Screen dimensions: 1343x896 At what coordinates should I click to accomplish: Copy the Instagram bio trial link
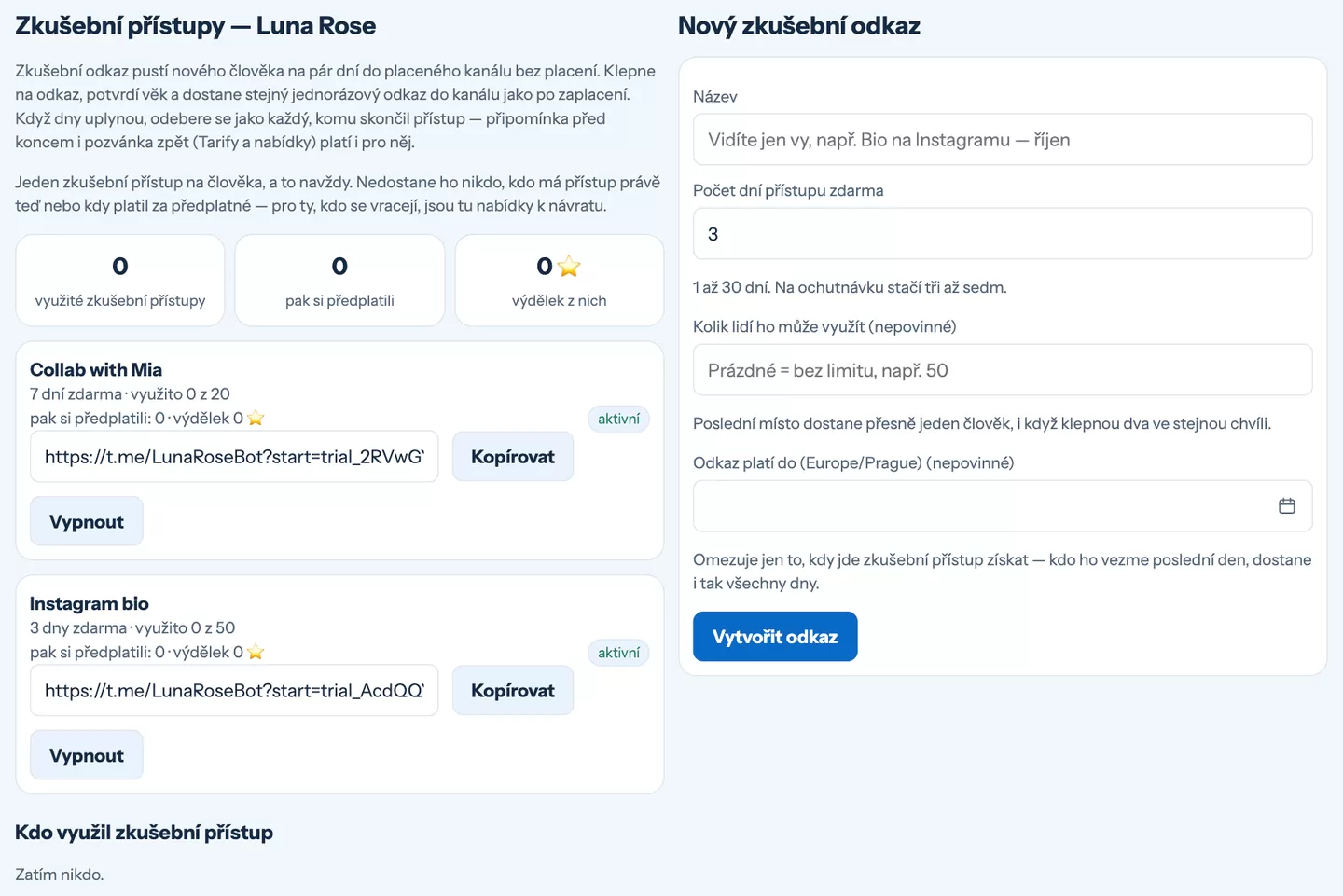(x=513, y=691)
